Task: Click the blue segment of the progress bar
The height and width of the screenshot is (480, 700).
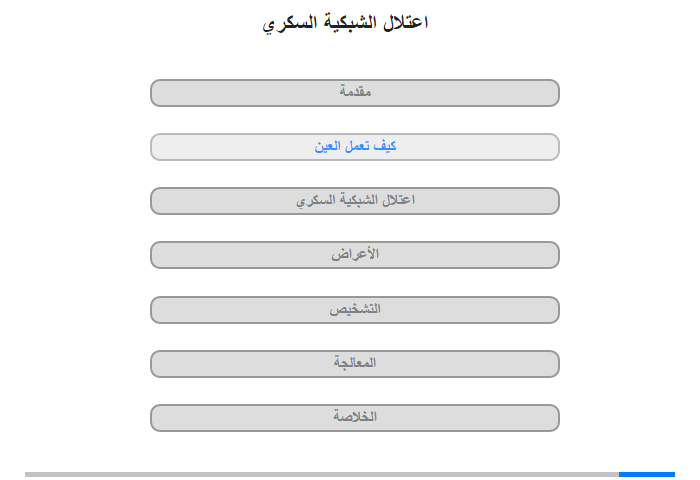Action: point(646,474)
